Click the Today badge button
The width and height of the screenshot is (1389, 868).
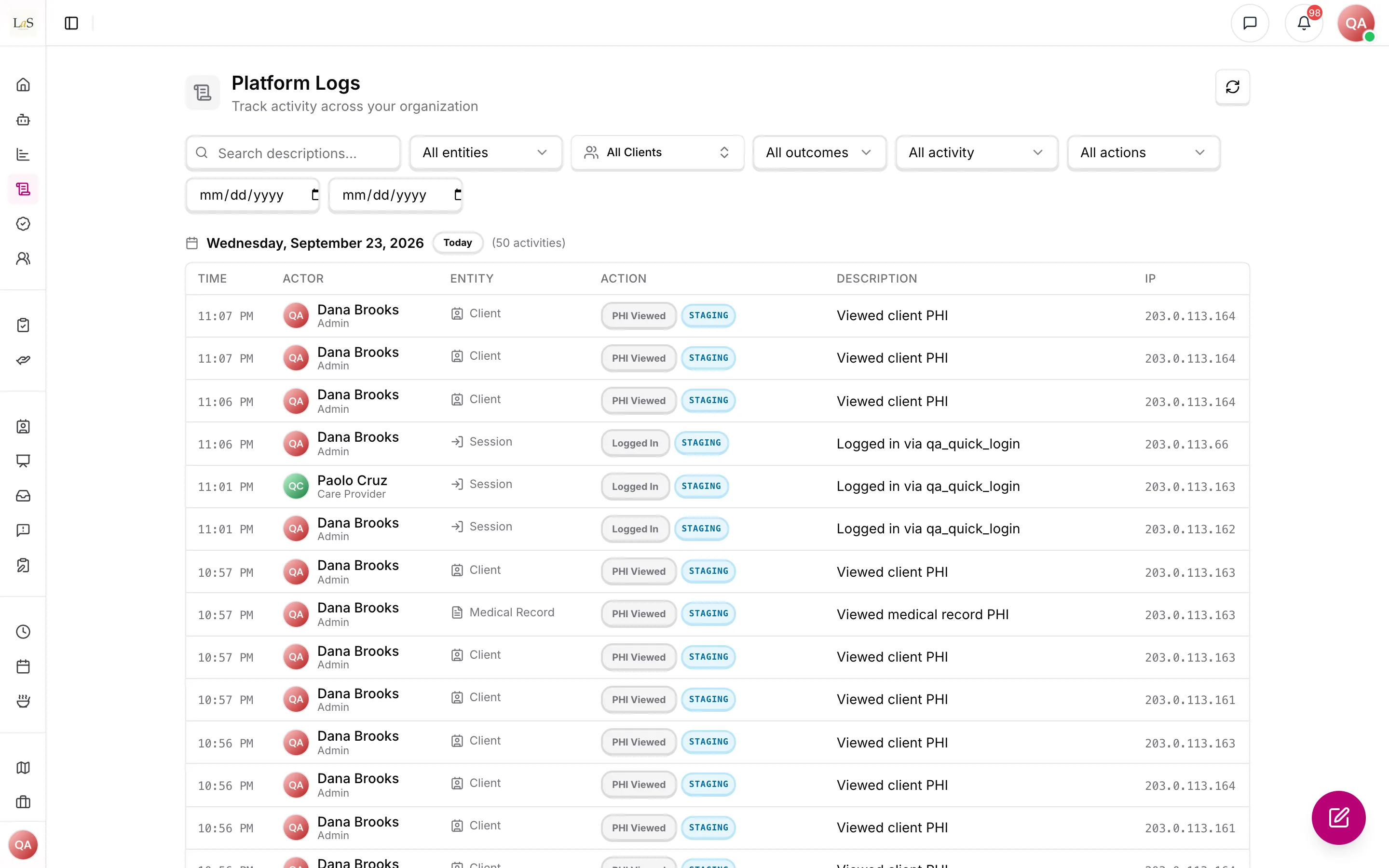click(457, 243)
